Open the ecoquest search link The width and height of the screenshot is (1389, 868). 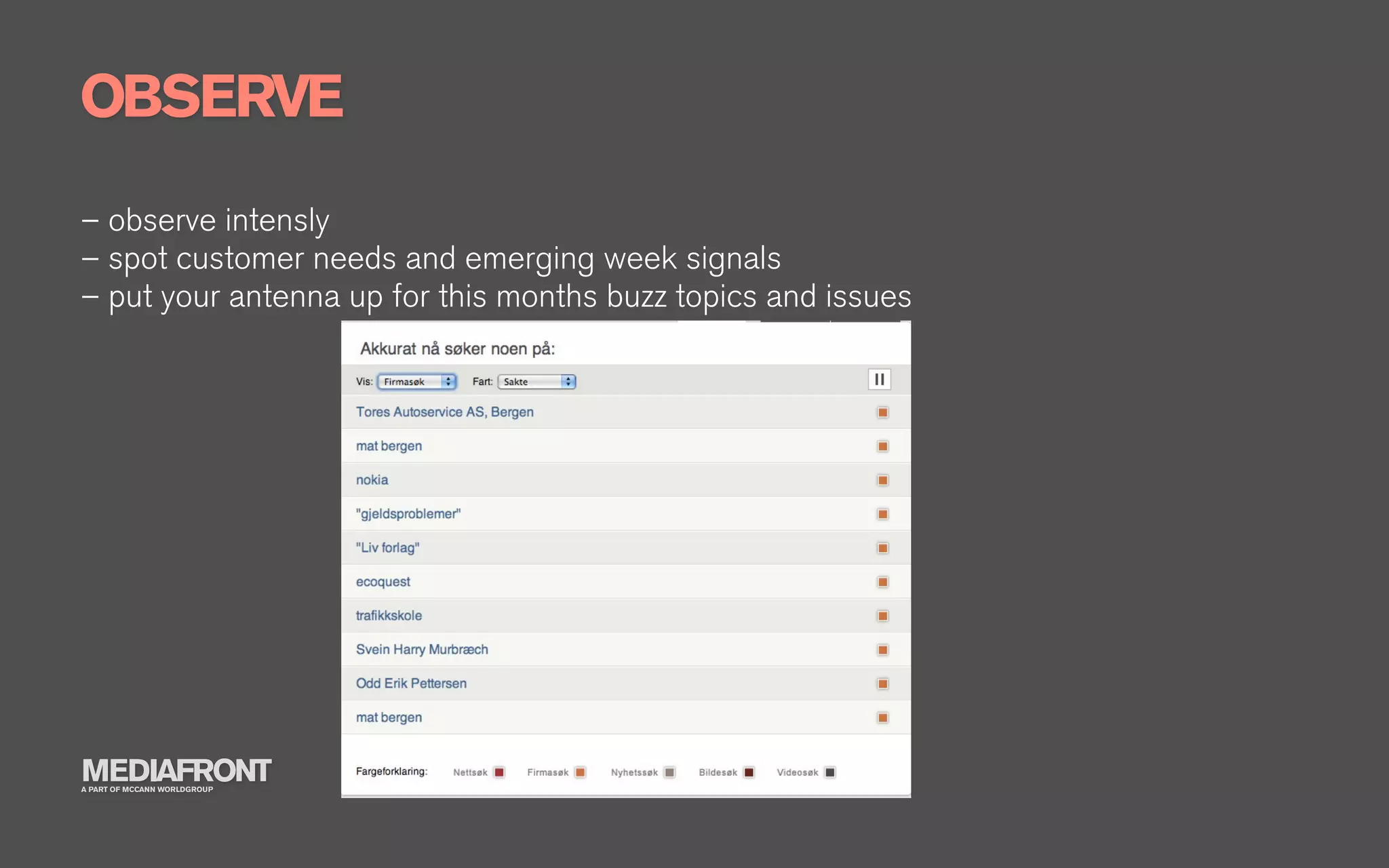coord(383,582)
